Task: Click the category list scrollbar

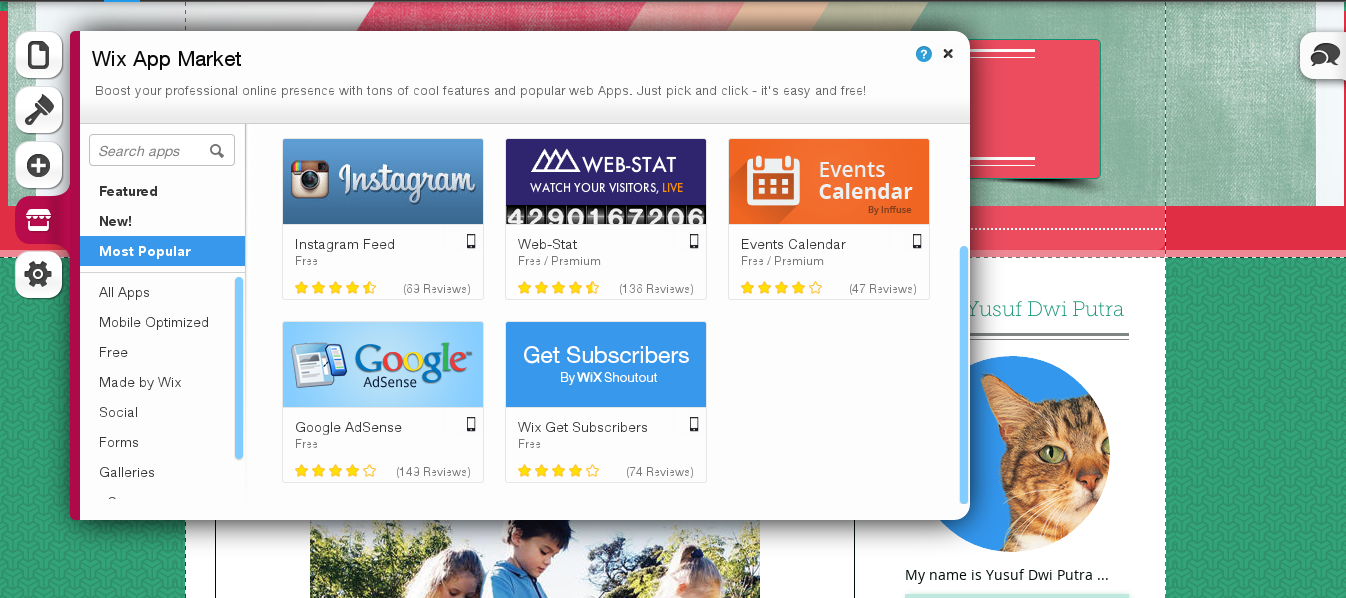Action: [x=239, y=368]
